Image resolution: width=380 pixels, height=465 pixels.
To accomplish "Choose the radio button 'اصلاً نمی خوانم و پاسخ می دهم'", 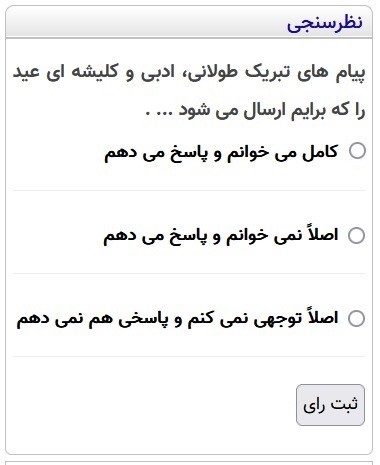I will [x=356, y=235].
